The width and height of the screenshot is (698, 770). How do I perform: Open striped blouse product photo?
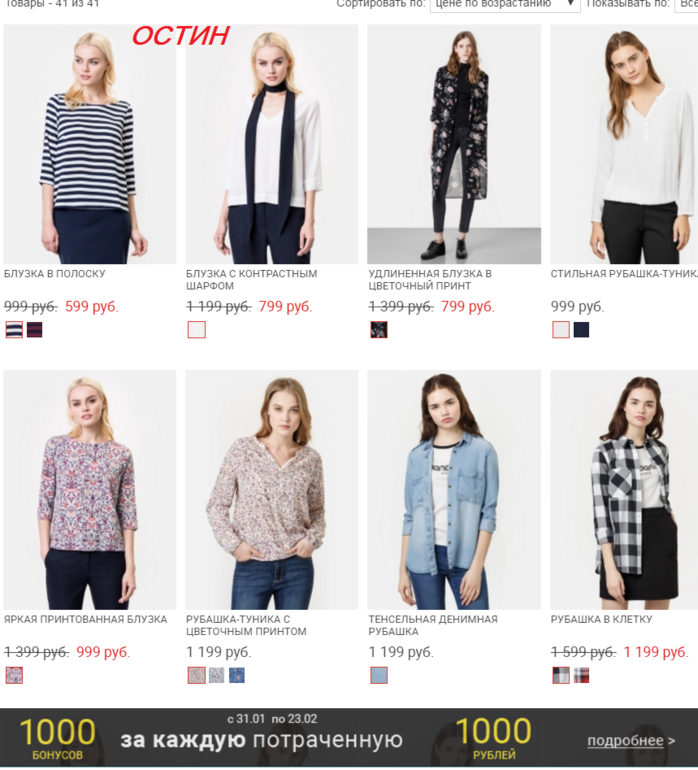89,144
